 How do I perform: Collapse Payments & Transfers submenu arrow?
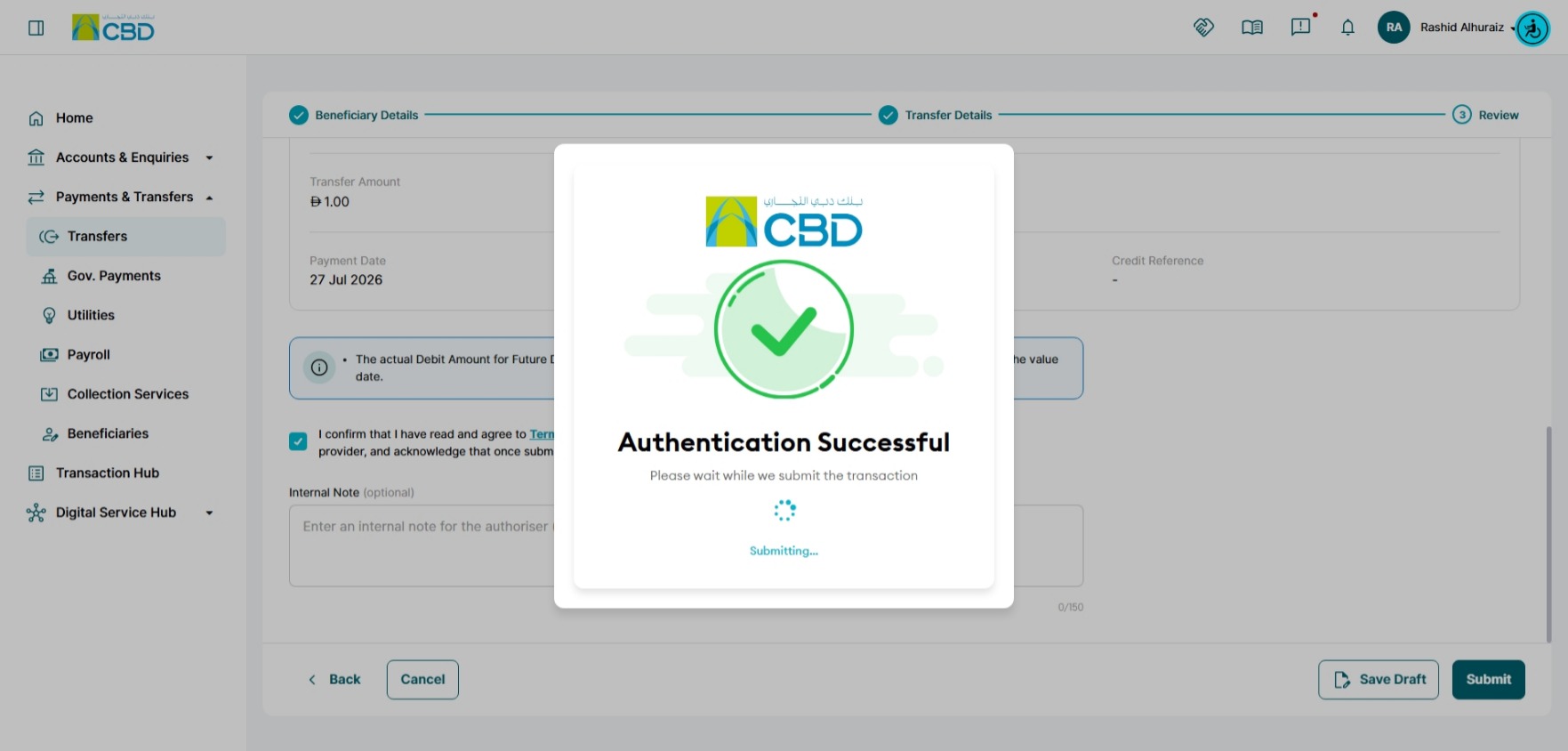(210, 198)
